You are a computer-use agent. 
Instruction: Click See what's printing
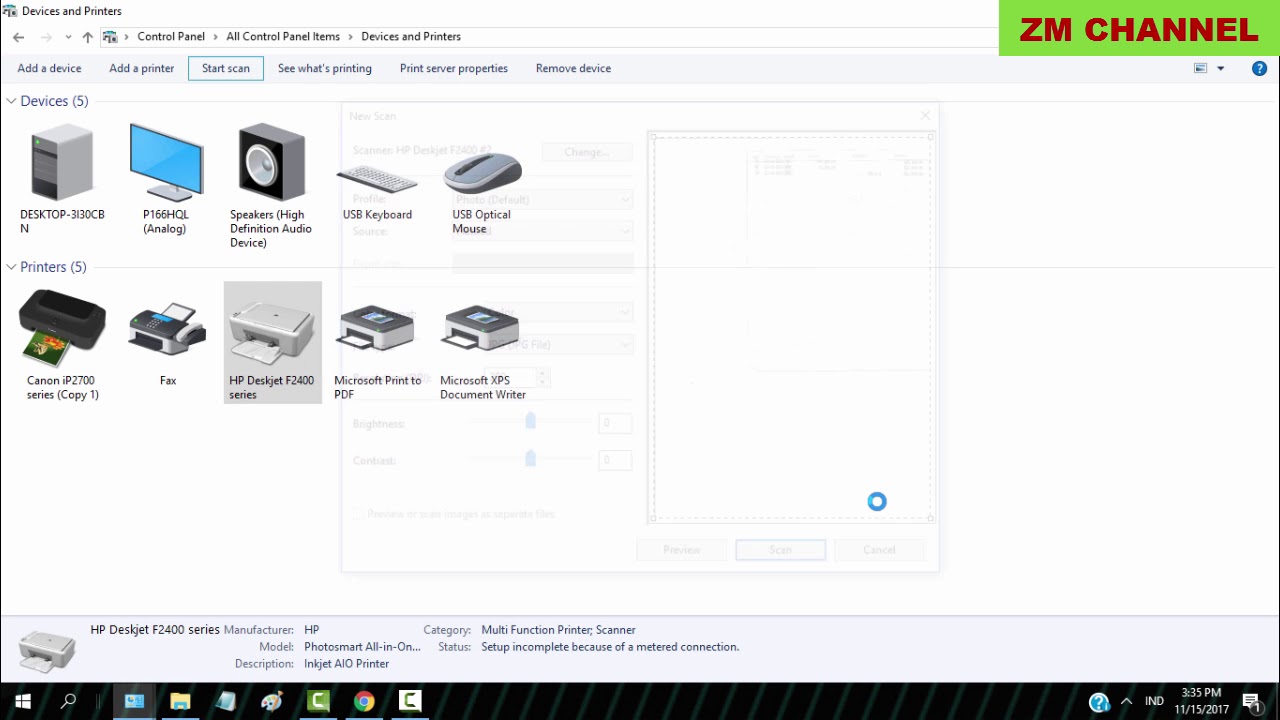(325, 68)
